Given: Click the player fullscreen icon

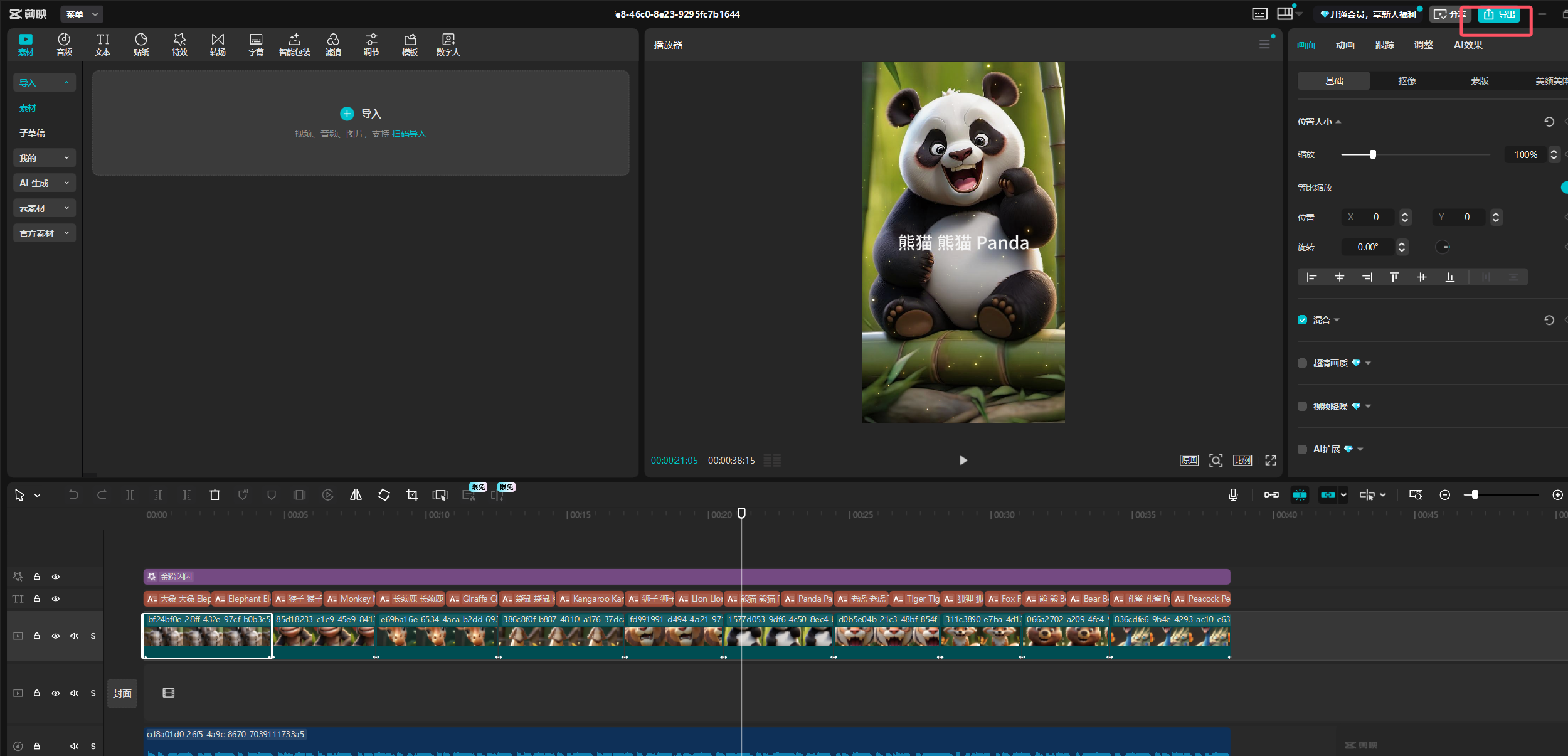Looking at the screenshot, I should (1271, 461).
